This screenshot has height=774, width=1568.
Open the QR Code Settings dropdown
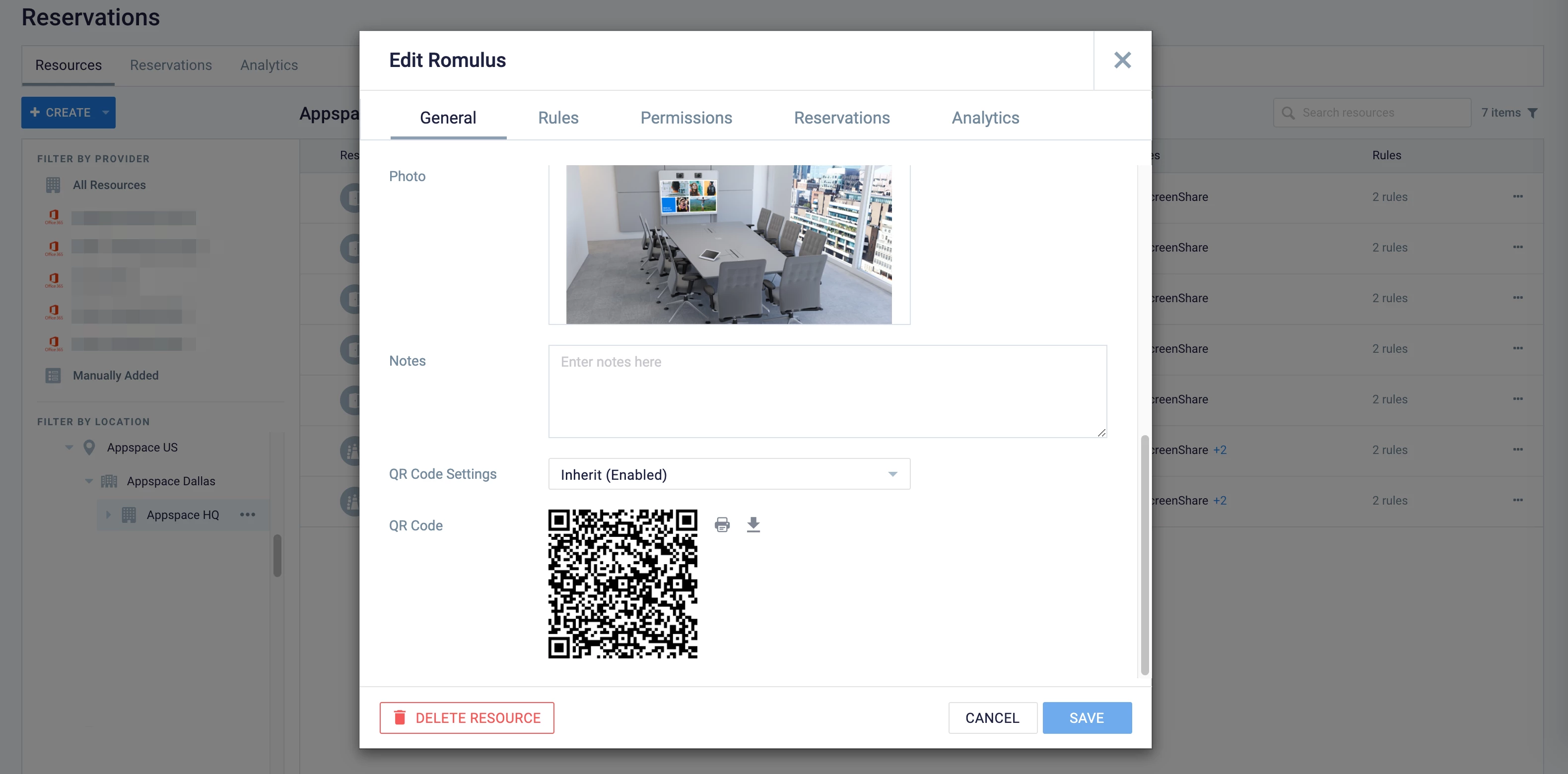click(729, 474)
